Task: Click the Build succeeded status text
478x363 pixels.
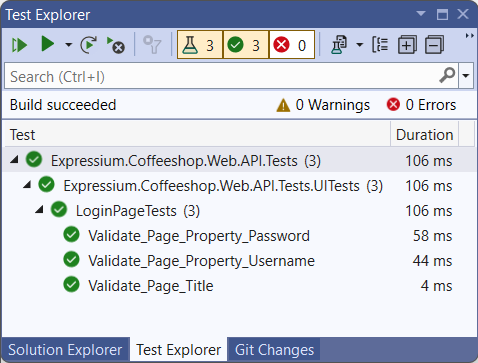Action: 63,105
